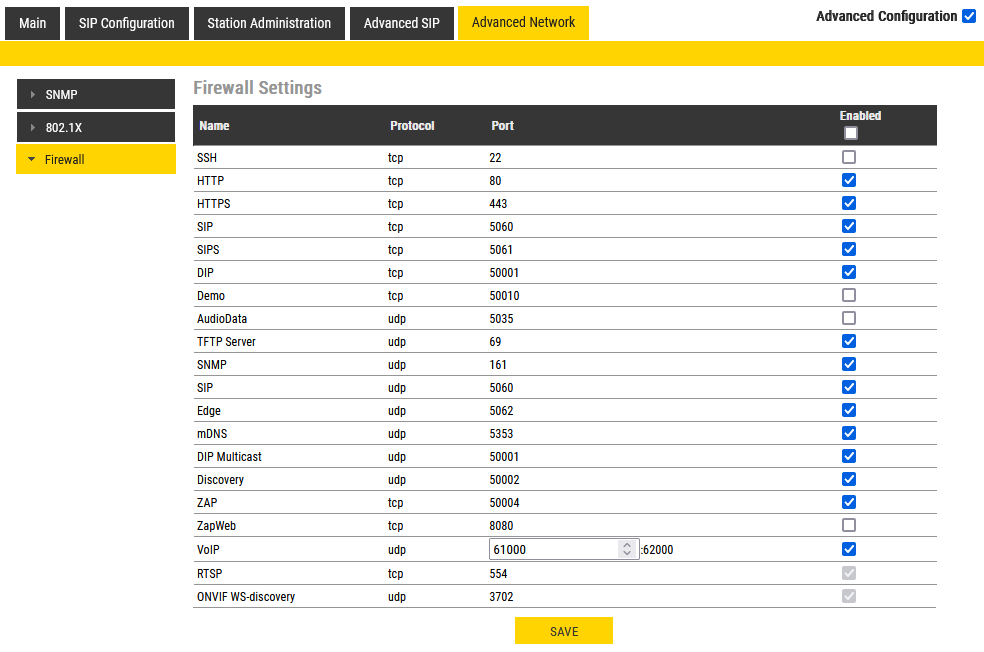Click the VoIP port stepper arrows
Image resolution: width=984 pixels, height=652 pixels.
pos(627,549)
